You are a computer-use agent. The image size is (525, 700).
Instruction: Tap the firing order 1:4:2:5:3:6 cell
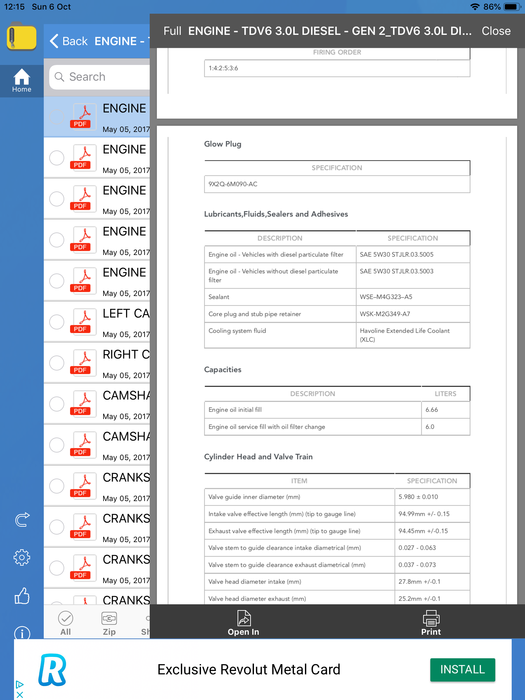[337, 68]
